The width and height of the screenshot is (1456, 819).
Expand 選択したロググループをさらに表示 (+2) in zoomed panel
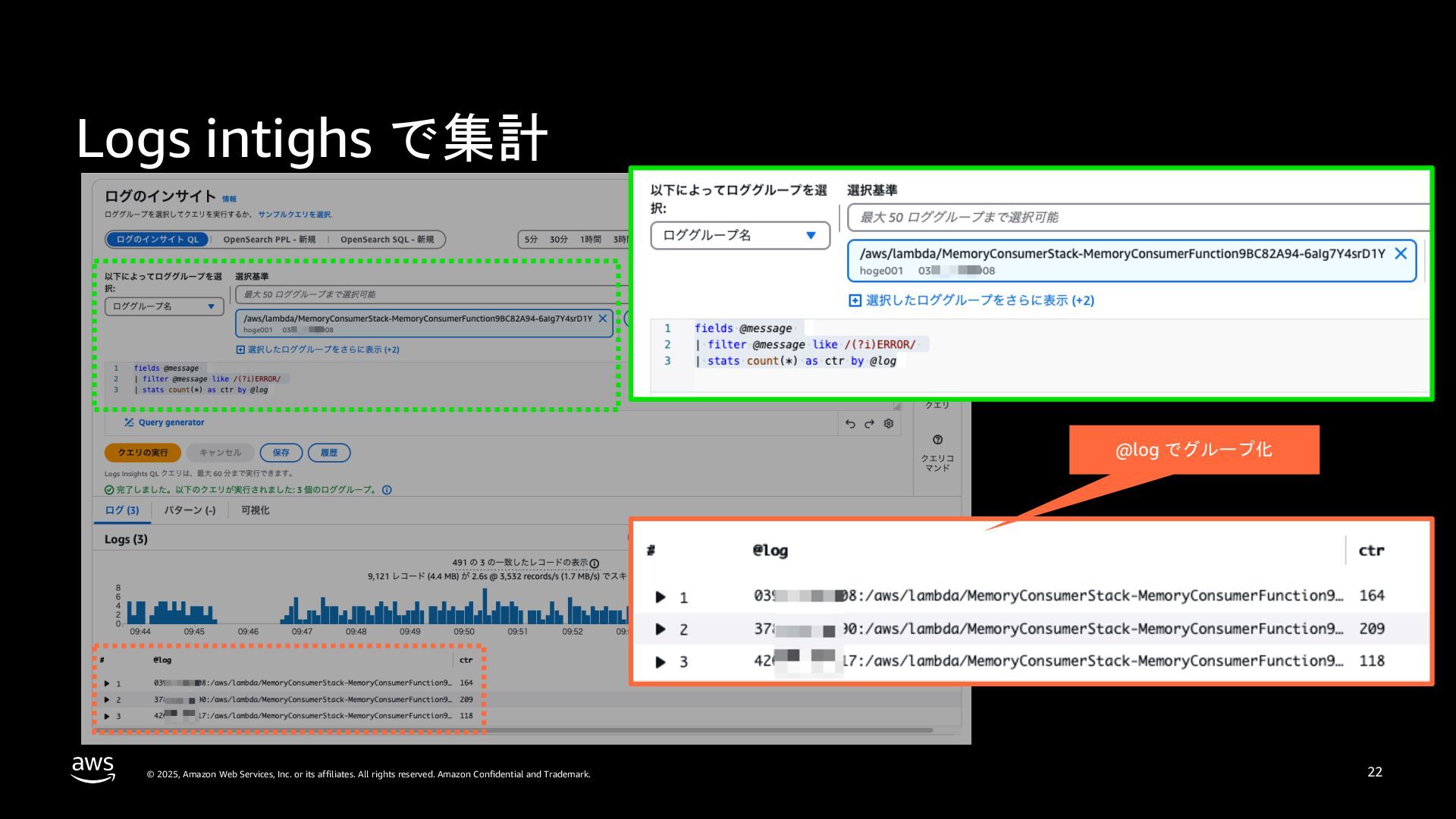[x=971, y=300]
